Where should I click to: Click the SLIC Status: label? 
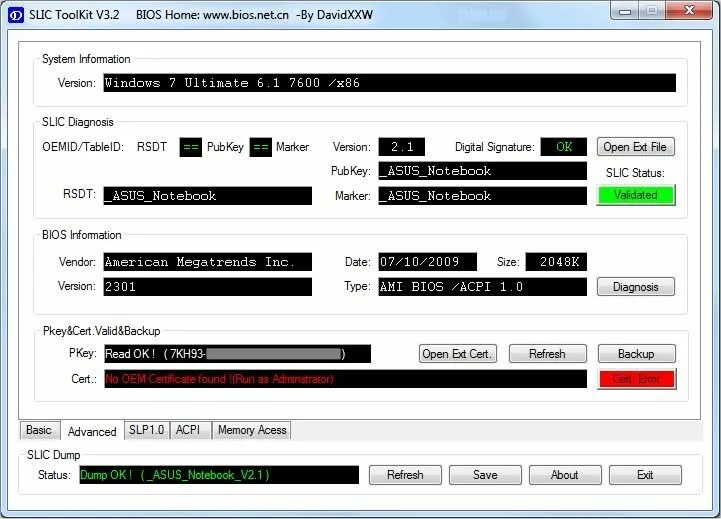pyautogui.click(x=635, y=173)
